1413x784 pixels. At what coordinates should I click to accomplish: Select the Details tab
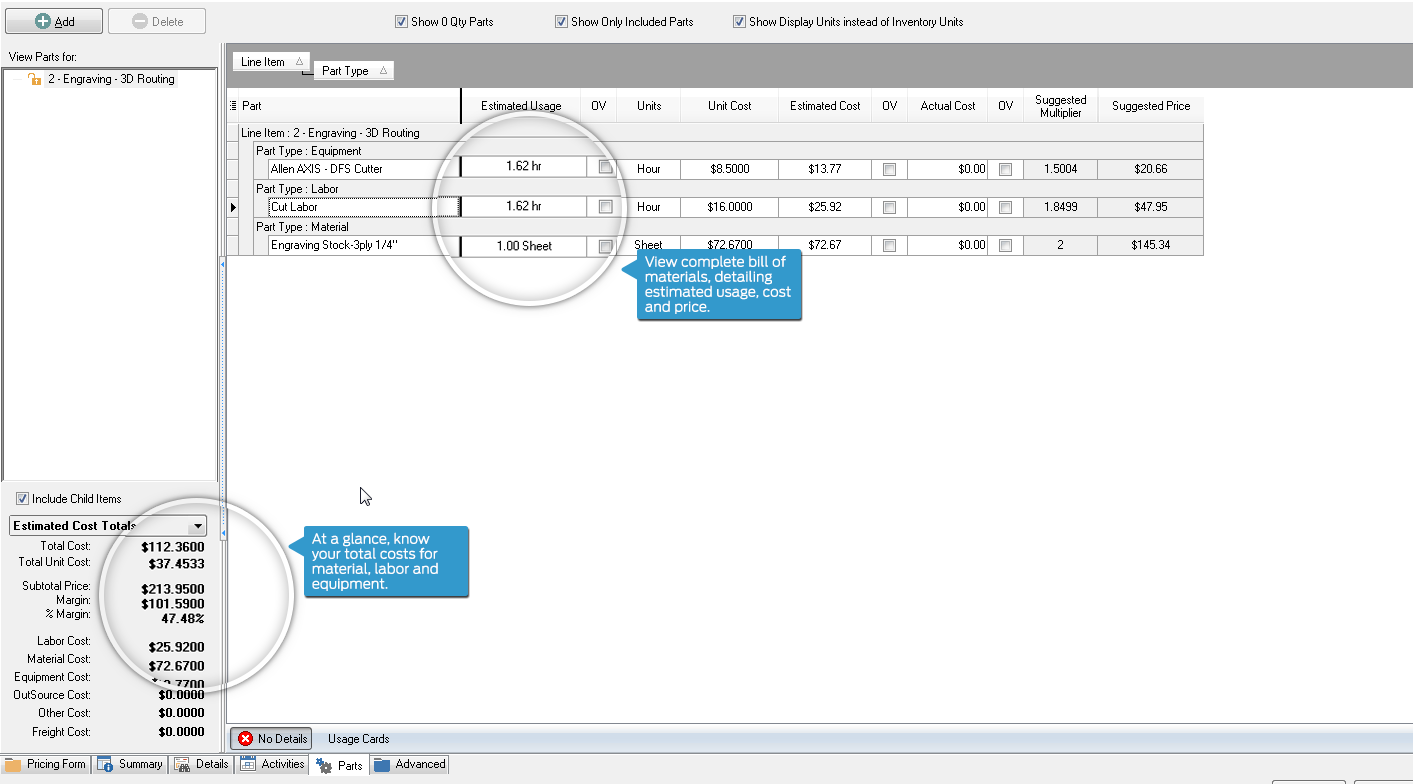point(202,764)
